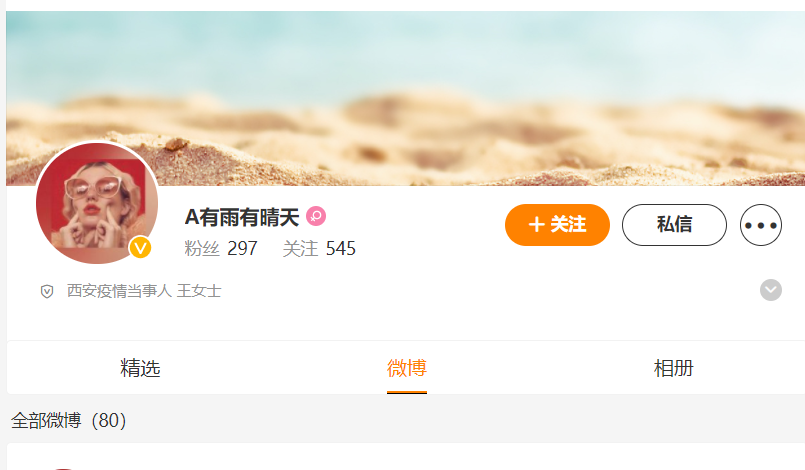Click the follower count number 297
This screenshot has width=805, height=470.
point(242,249)
